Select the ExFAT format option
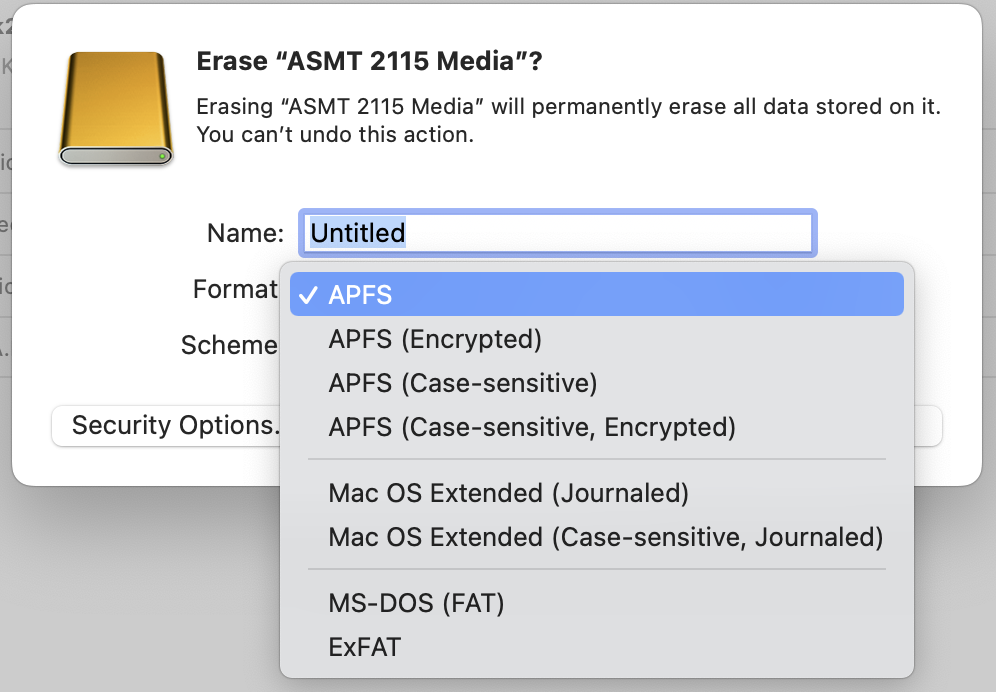Image resolution: width=996 pixels, height=692 pixels. tap(364, 647)
